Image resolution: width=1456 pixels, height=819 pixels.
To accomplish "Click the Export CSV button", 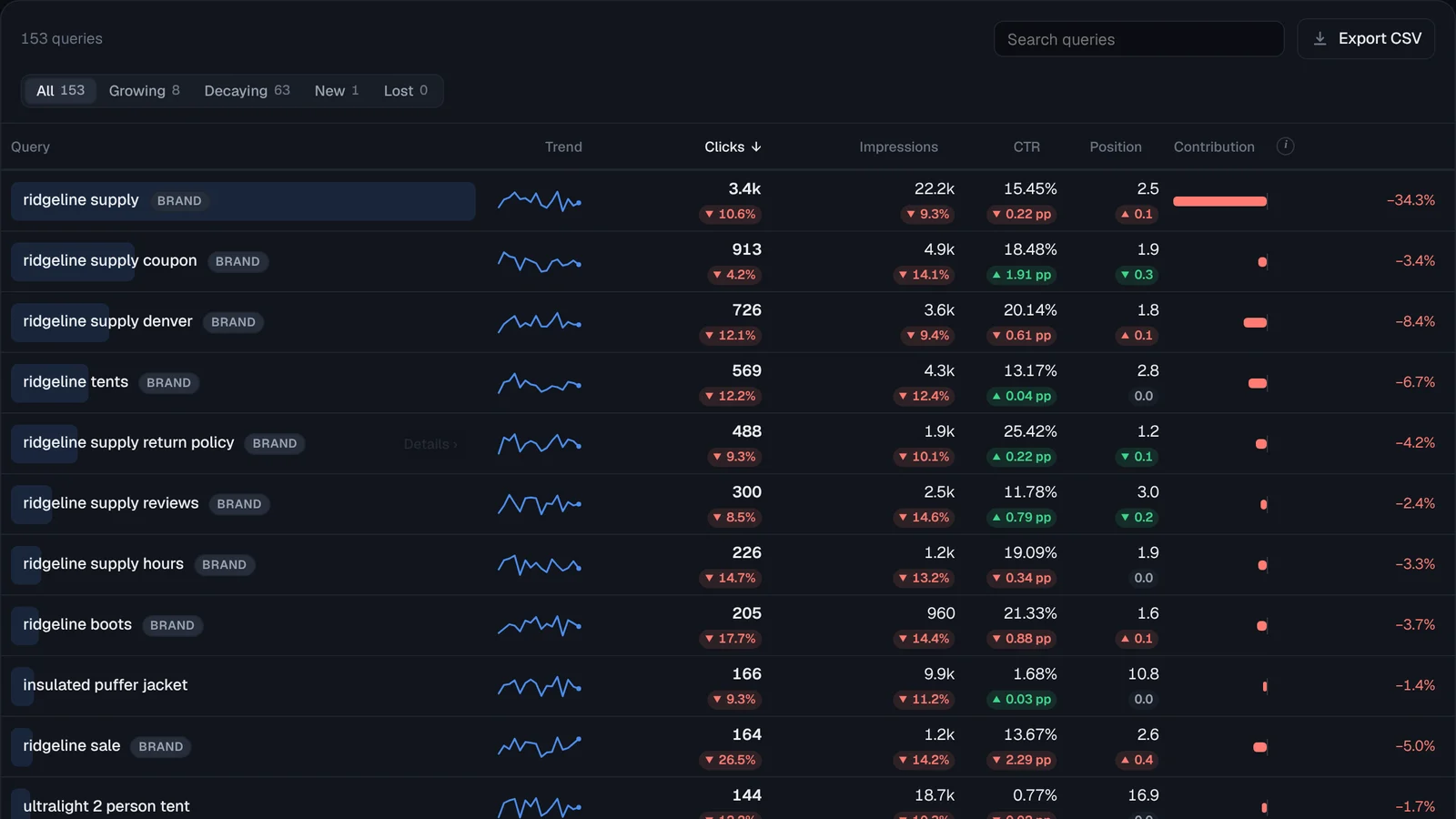I will [1366, 39].
